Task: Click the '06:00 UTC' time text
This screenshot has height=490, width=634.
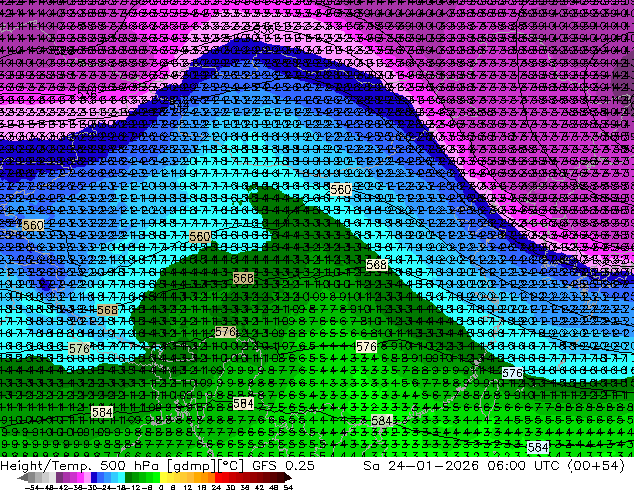Action: point(523,465)
